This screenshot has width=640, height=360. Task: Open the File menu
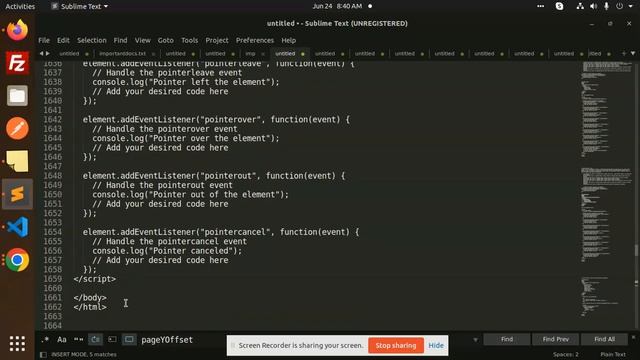(44, 40)
